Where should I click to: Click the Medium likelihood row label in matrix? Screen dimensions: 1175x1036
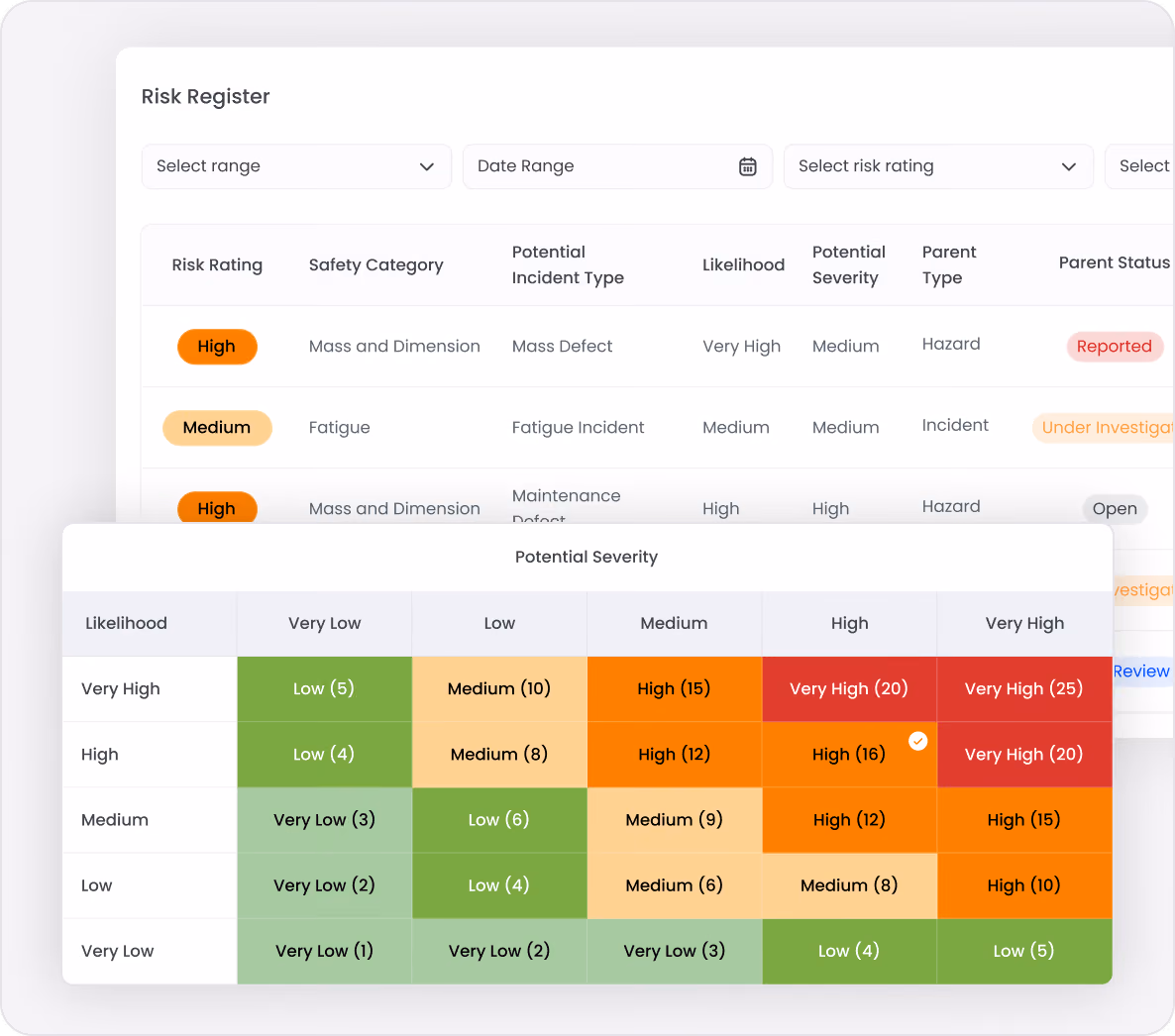(x=115, y=820)
